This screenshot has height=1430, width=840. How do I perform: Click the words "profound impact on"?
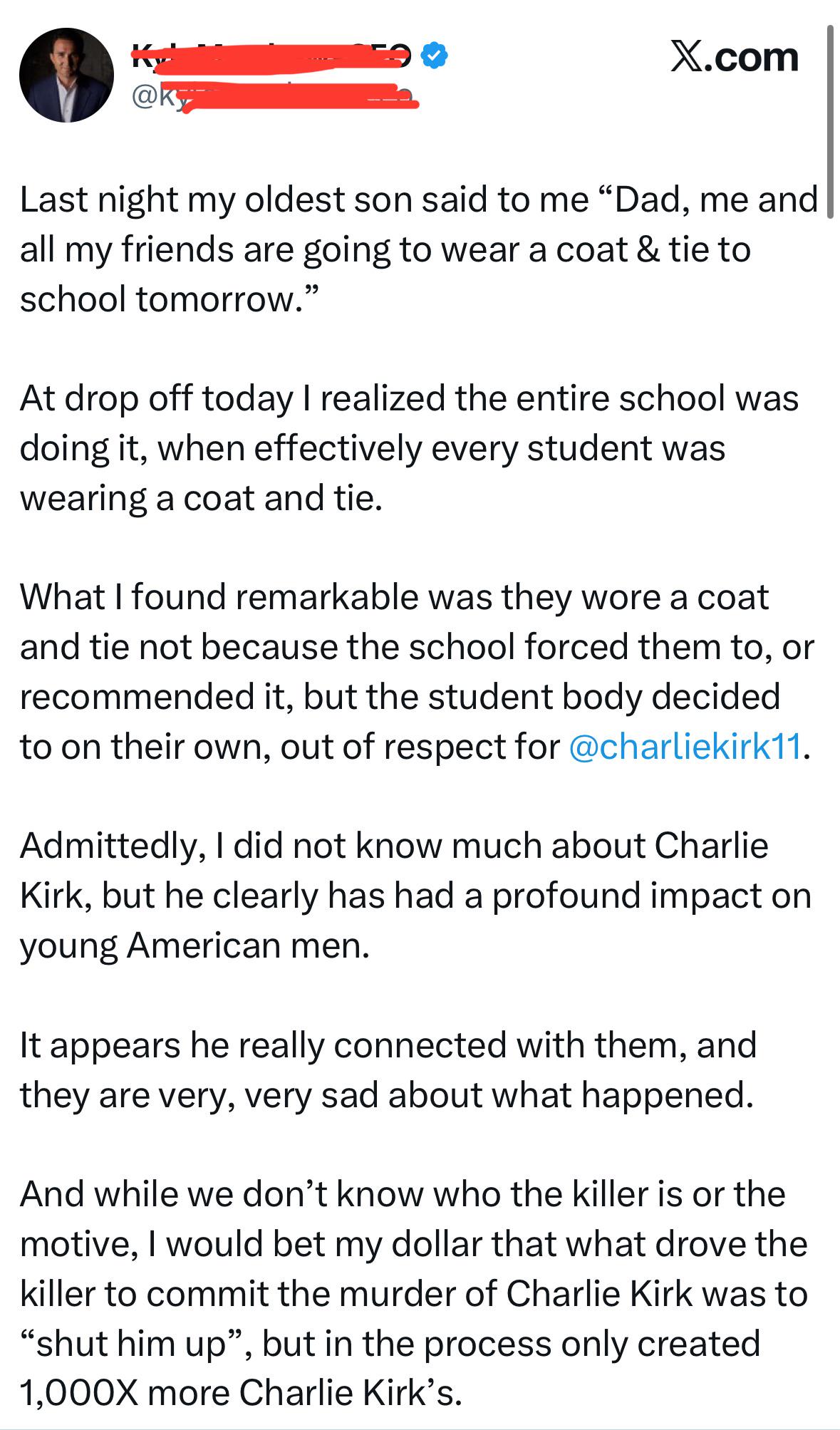[x=652, y=896]
